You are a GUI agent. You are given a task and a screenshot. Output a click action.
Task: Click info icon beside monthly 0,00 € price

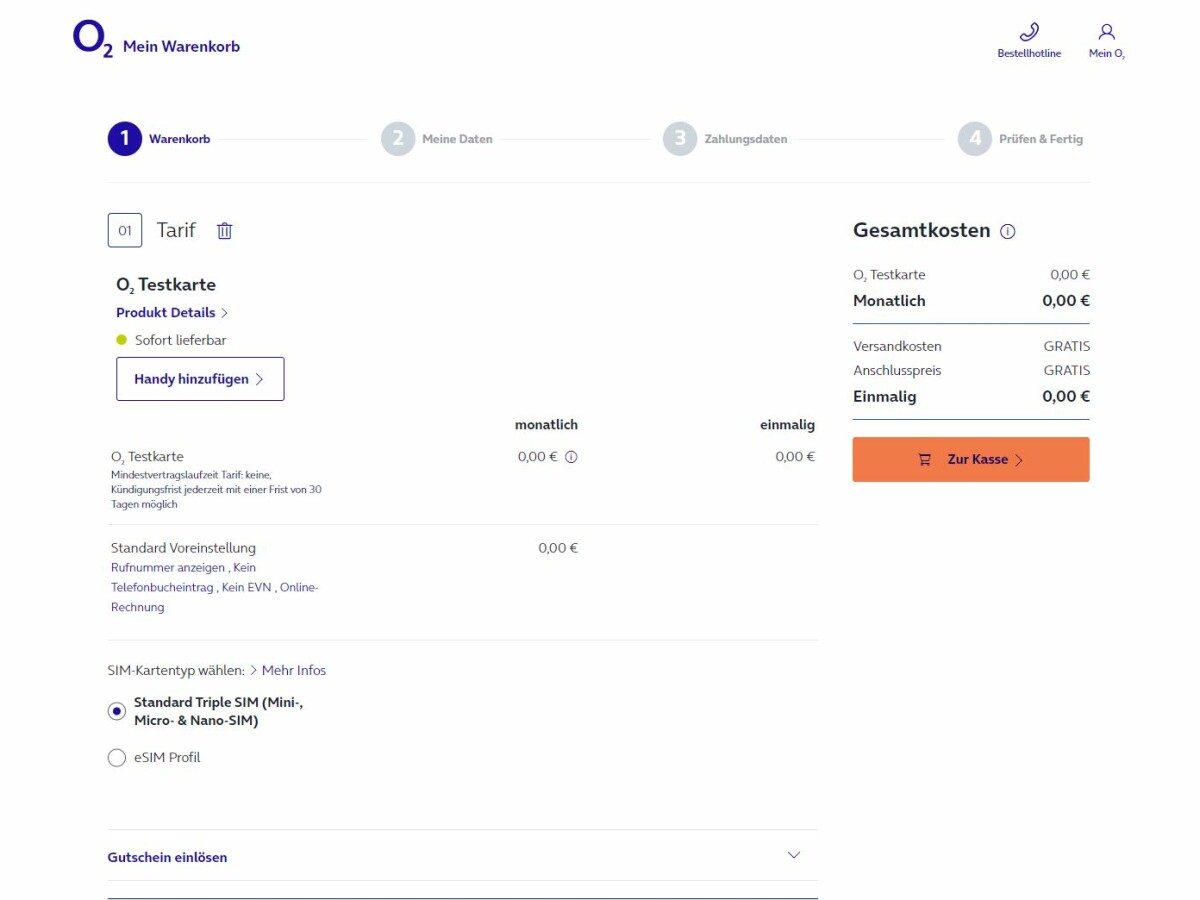tap(571, 457)
